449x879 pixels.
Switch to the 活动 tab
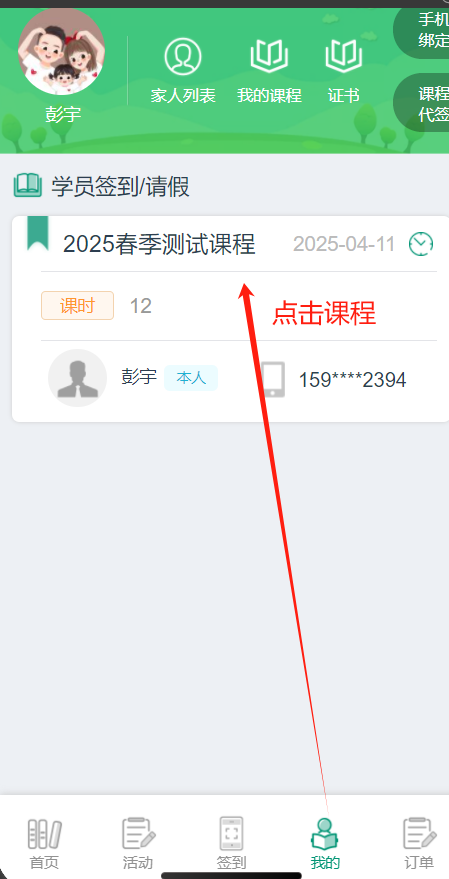[x=138, y=843]
